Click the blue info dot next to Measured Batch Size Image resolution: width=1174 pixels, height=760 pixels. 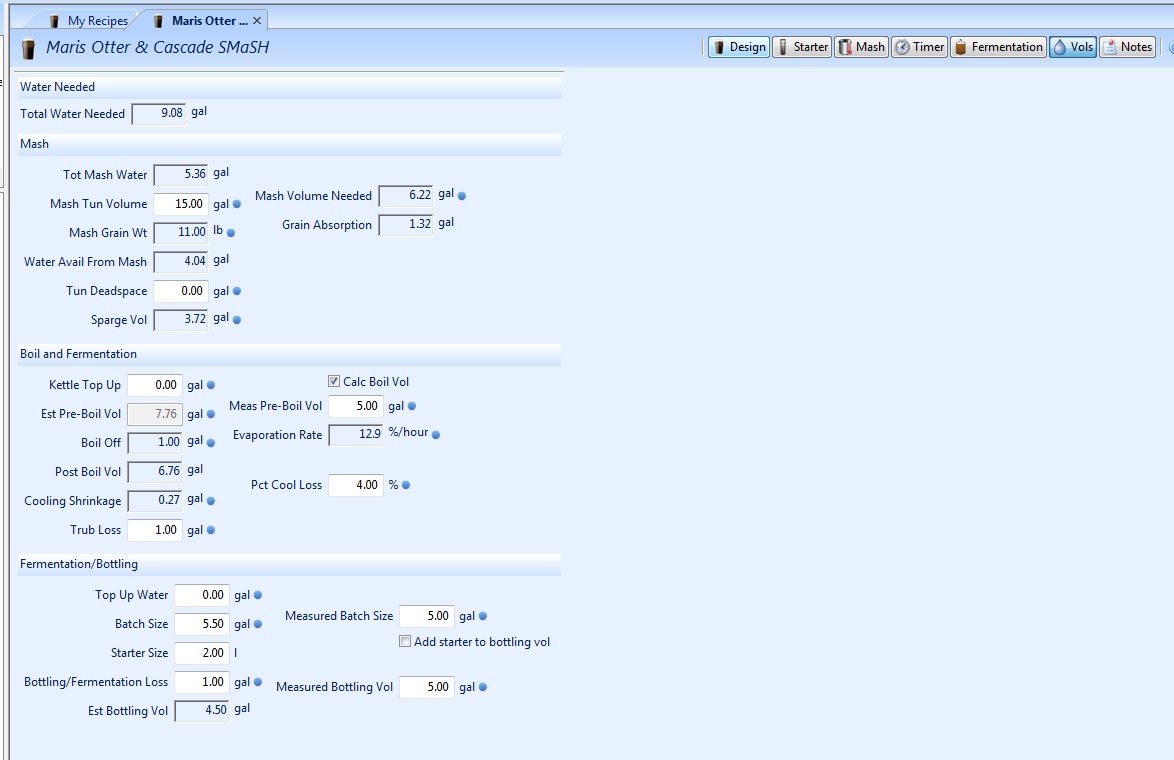point(483,616)
